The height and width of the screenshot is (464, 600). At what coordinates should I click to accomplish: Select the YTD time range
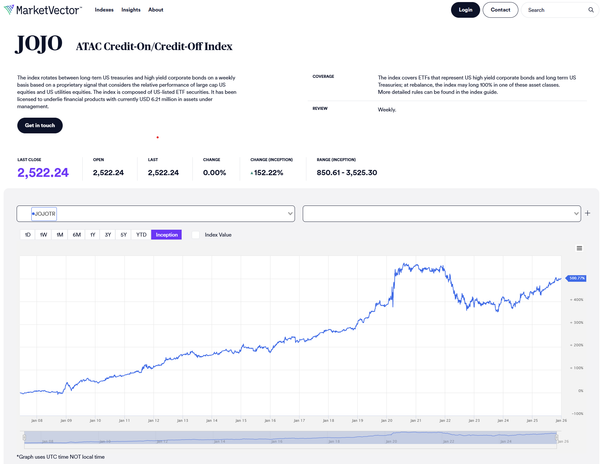[141, 235]
